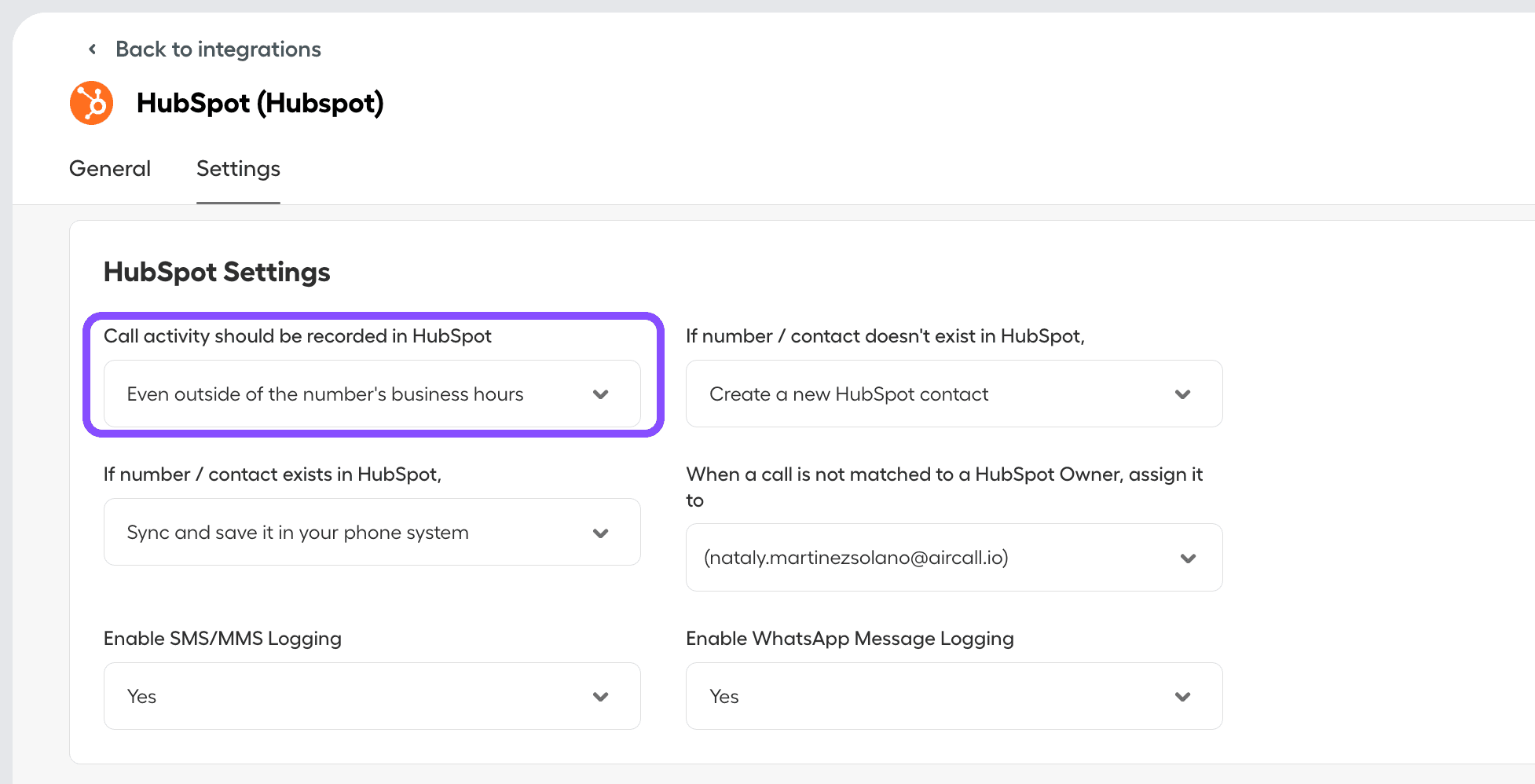Change the Enable WhatsApp Message Logging setting
The height and width of the screenshot is (784, 1535).
[x=954, y=696]
